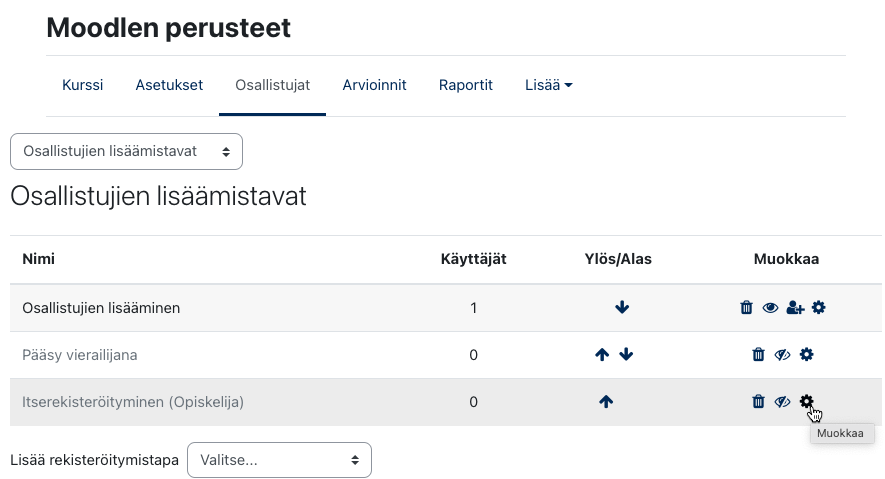This screenshot has height=479, width=885.
Task: Hide Osallistujien lisääminen with eye icon
Action: [x=770, y=307]
